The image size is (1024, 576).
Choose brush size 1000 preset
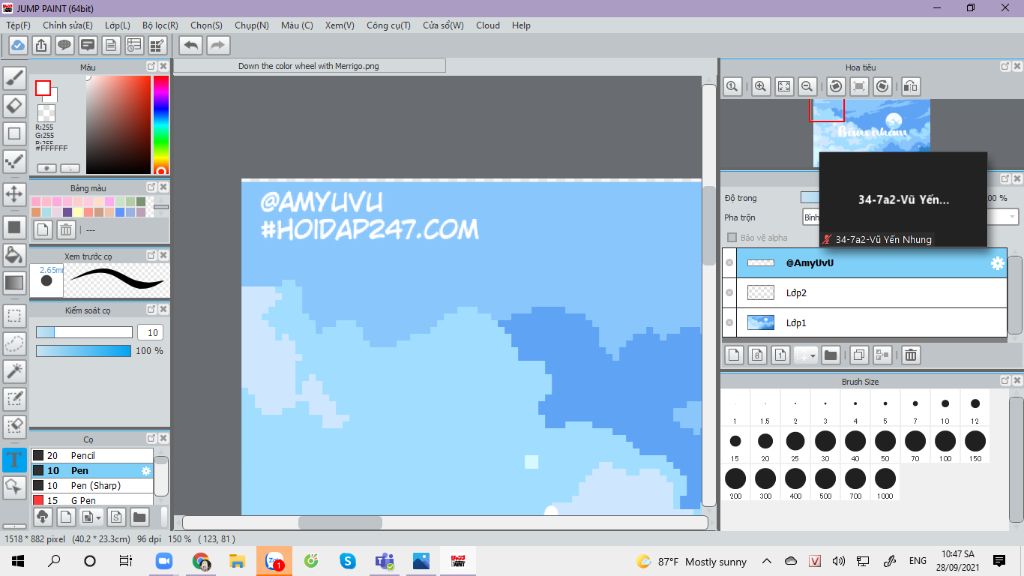(885, 483)
